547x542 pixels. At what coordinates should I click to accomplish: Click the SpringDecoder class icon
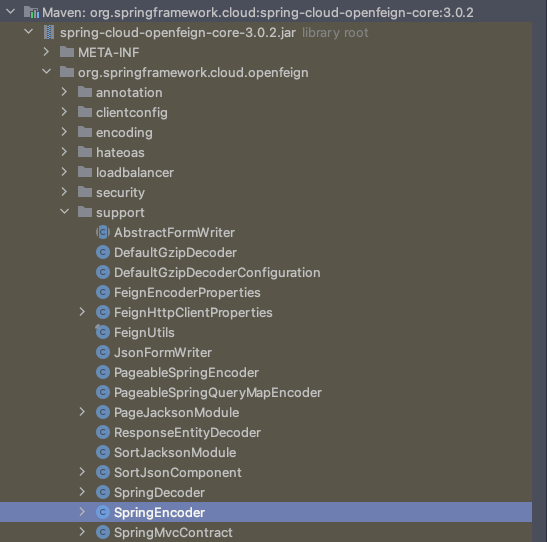(103, 492)
